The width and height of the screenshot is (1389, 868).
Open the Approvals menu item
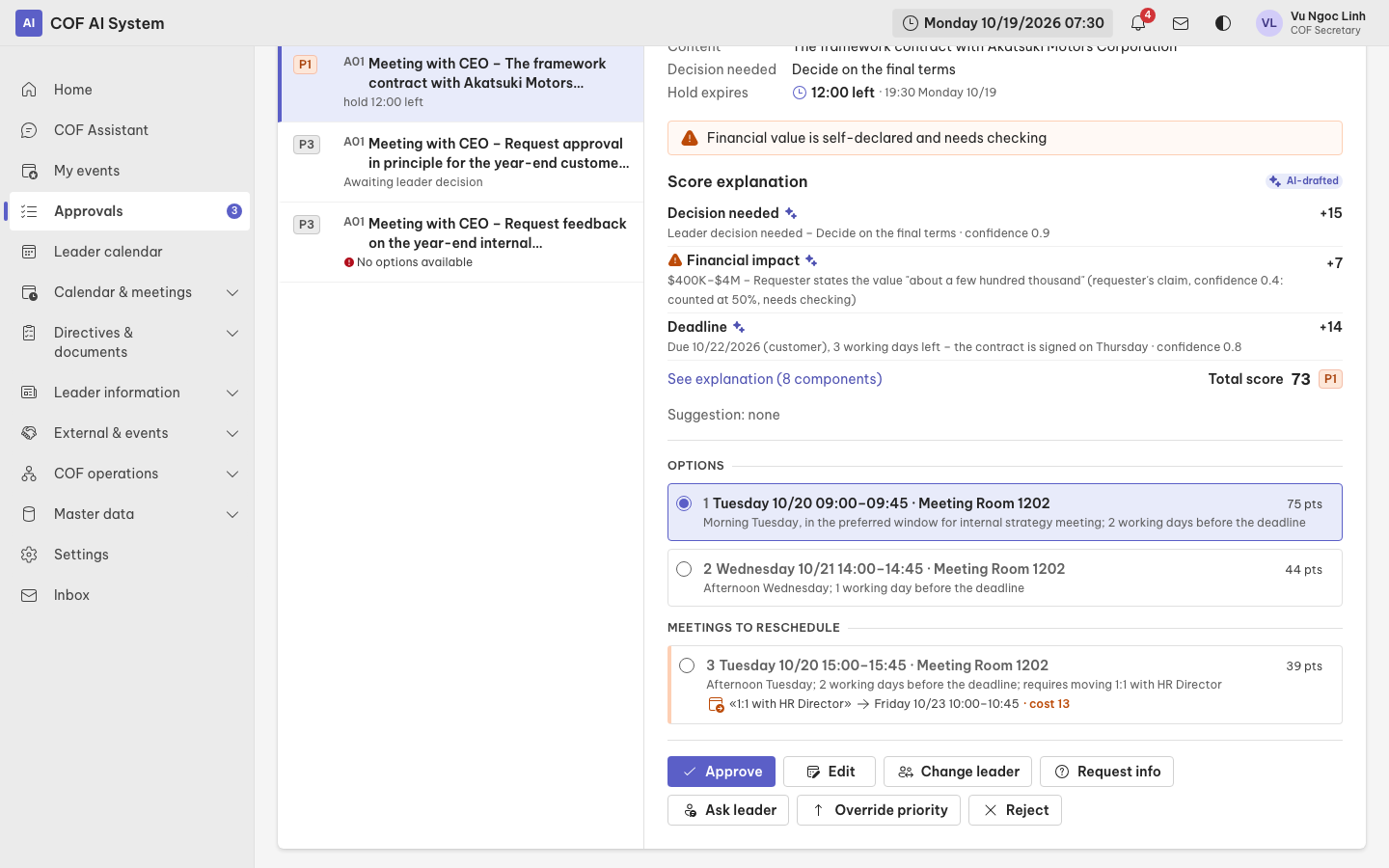pyautogui.click(x=129, y=211)
